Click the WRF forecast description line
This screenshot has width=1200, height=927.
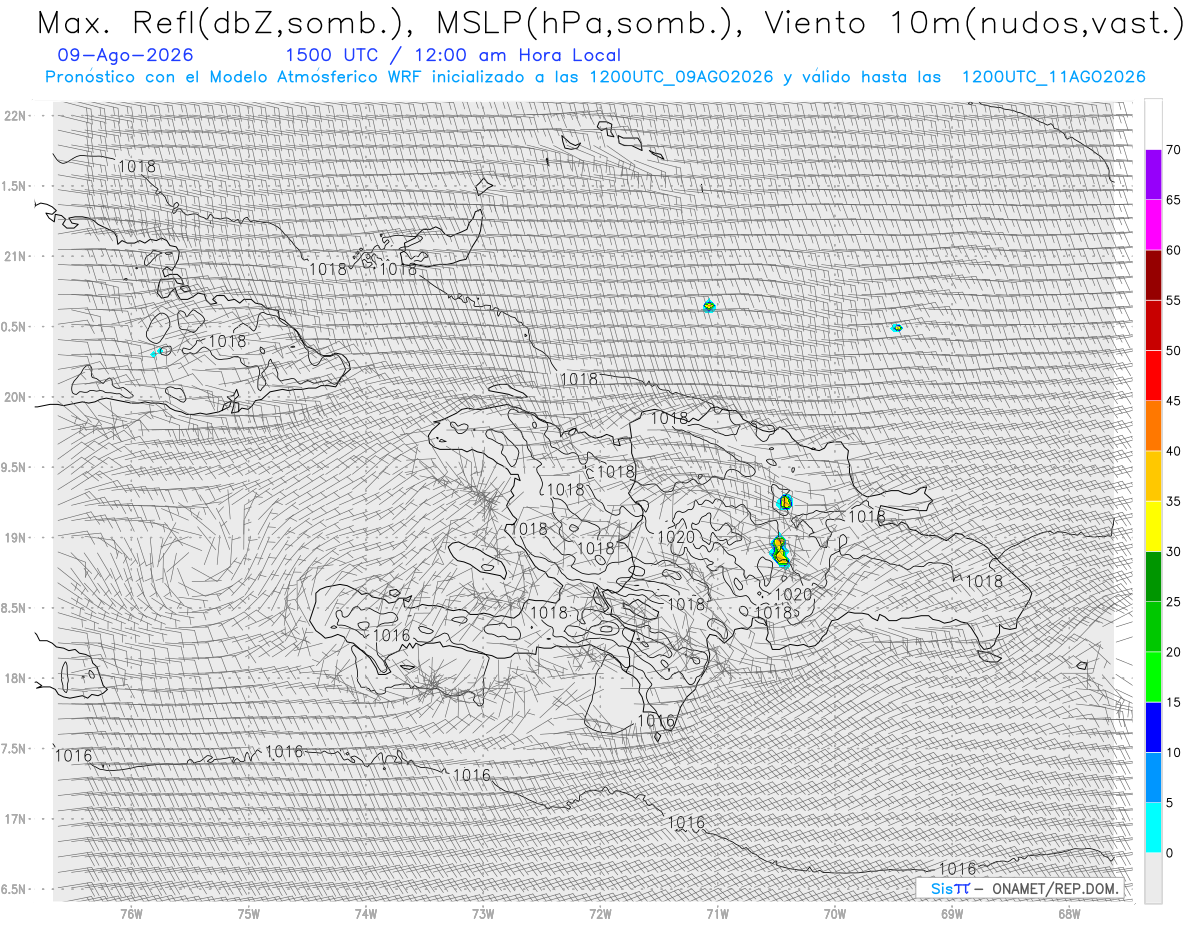point(595,77)
